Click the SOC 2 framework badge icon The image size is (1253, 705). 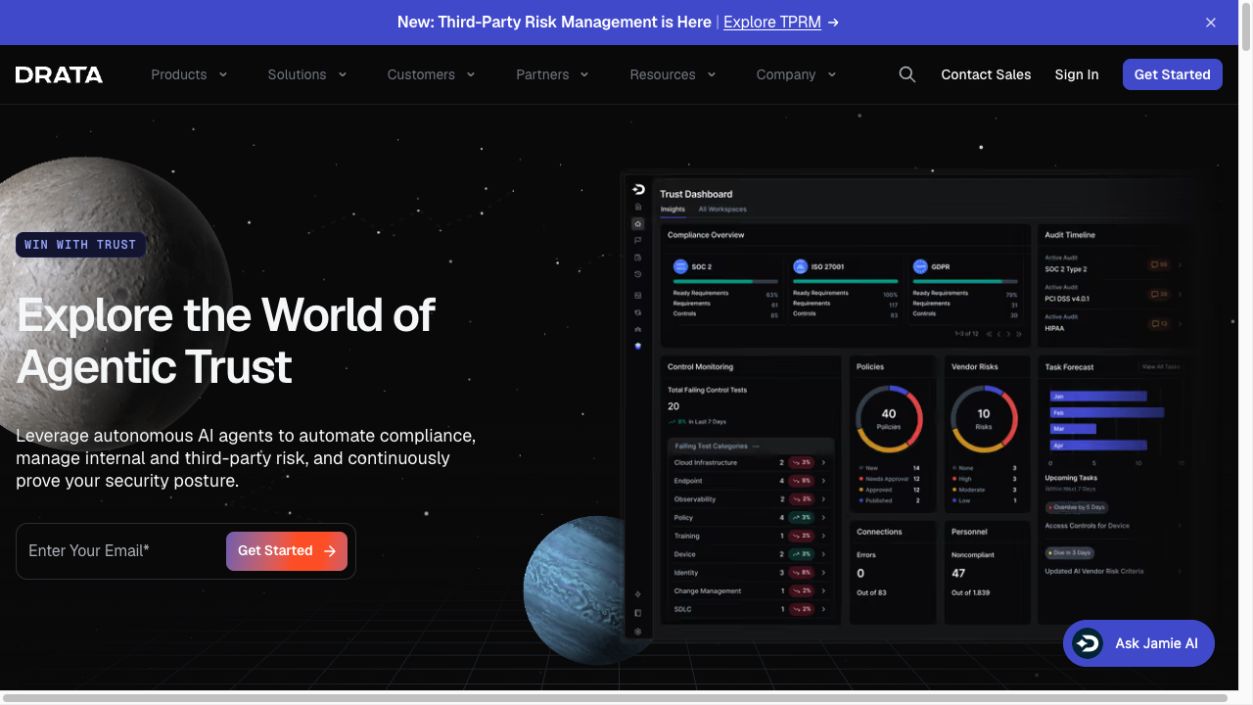(680, 267)
